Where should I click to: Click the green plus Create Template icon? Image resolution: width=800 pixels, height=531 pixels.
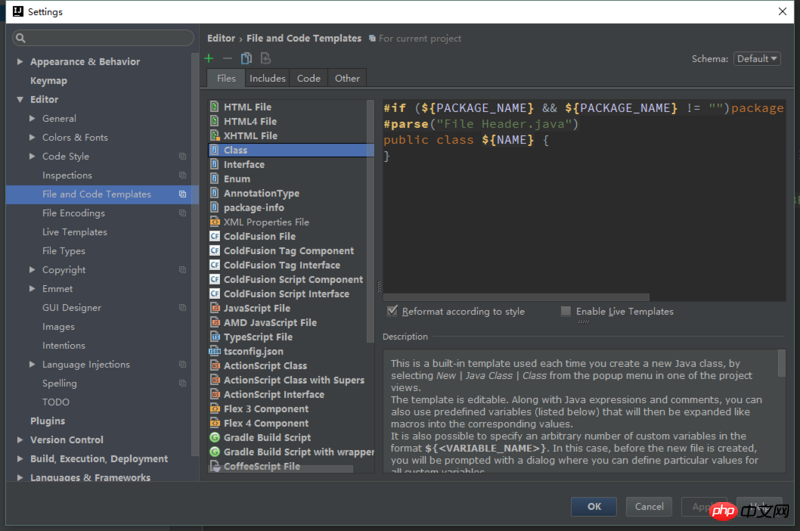tap(209, 59)
